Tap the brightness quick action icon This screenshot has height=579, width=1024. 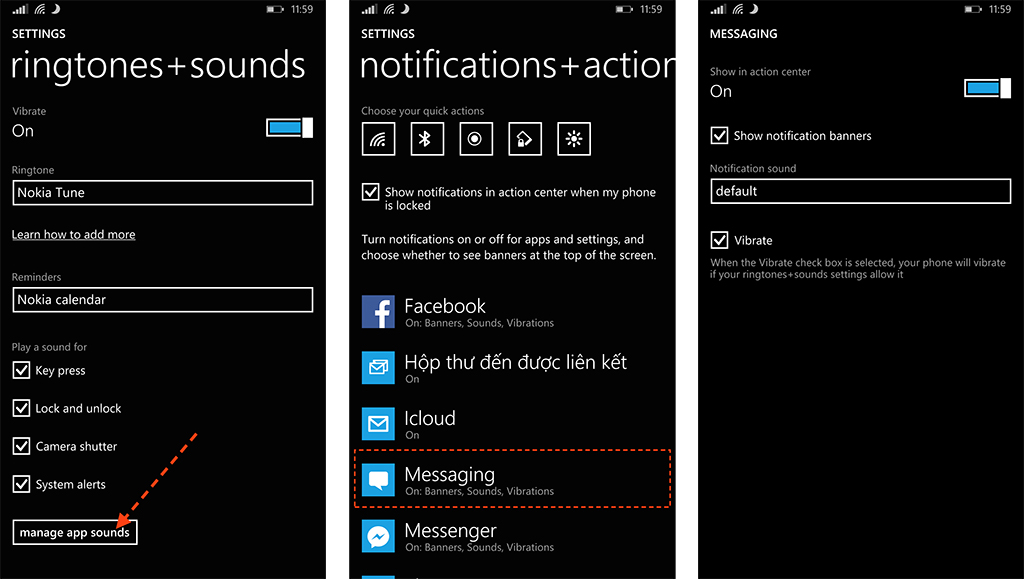[x=574, y=139]
